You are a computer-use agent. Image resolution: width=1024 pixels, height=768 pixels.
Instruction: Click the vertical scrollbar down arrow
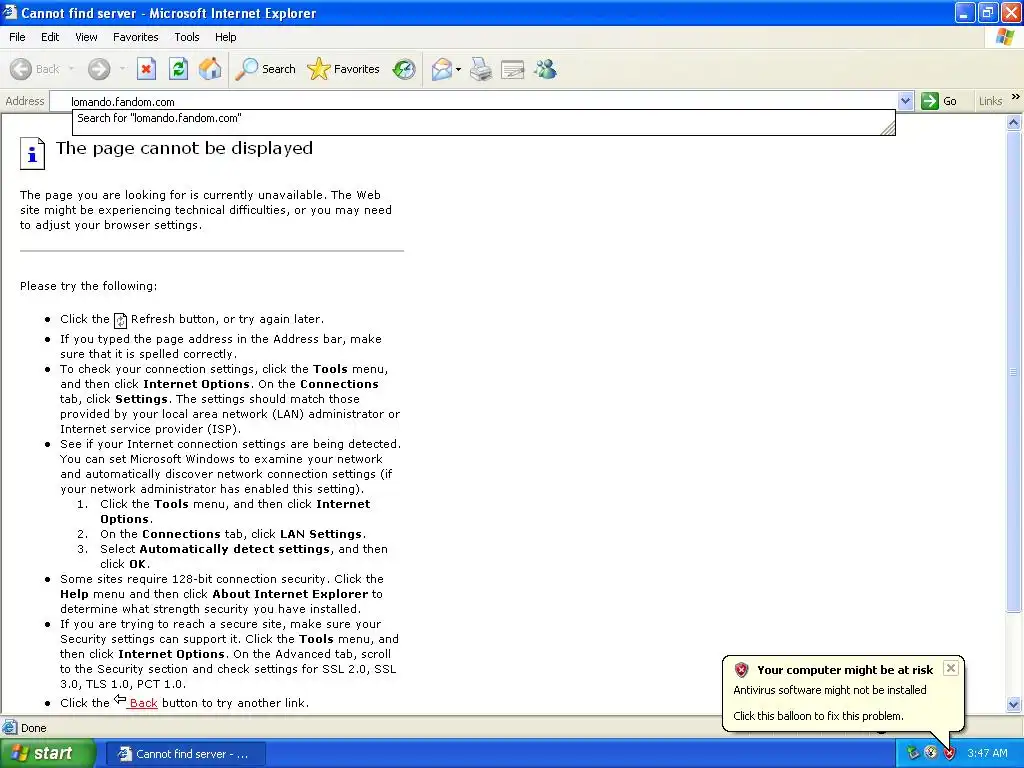click(1014, 704)
